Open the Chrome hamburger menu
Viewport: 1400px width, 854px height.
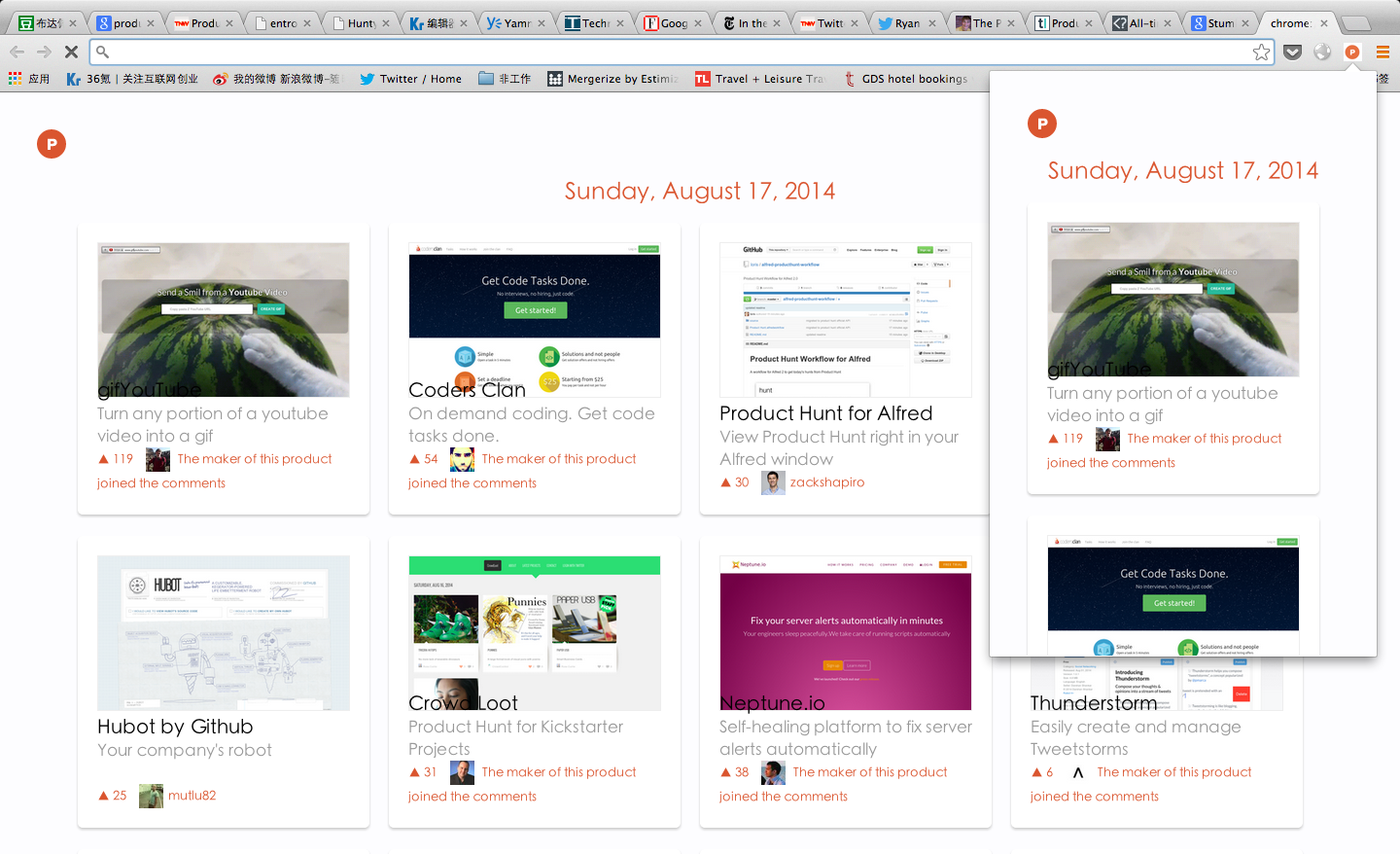(1382, 53)
